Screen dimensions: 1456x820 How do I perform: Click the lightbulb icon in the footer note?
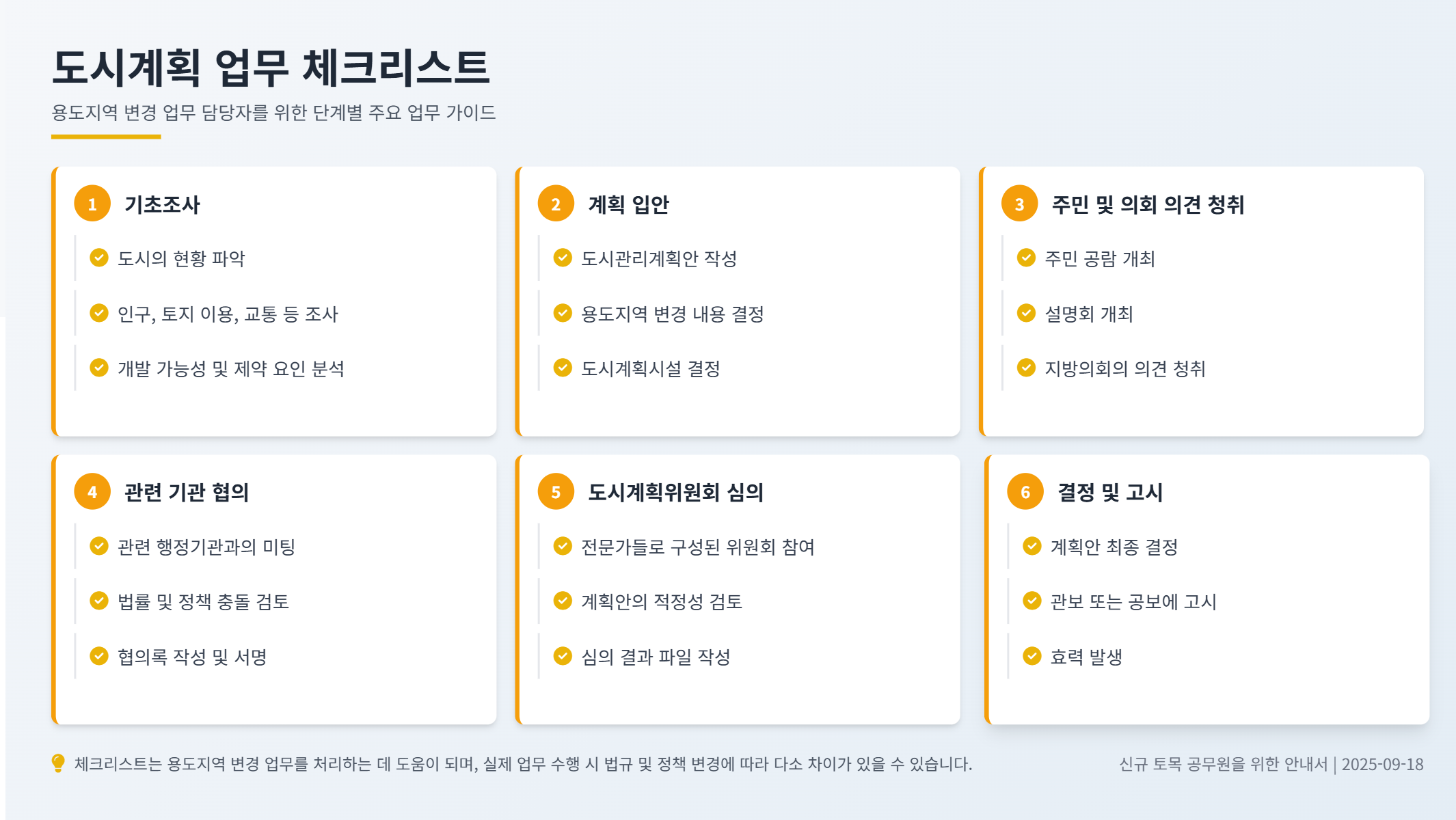(x=58, y=763)
